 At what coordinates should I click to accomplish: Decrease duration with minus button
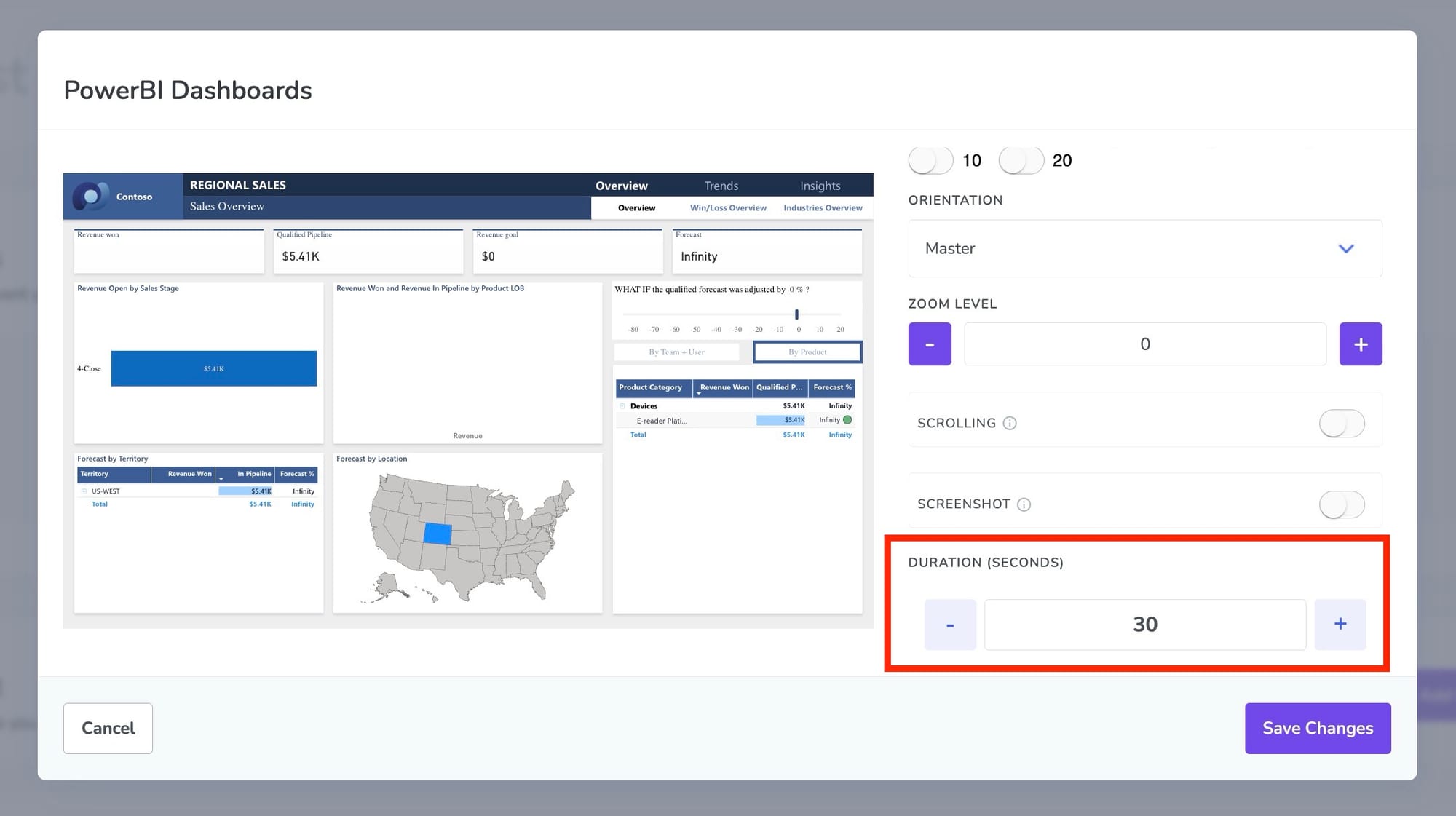click(x=950, y=625)
